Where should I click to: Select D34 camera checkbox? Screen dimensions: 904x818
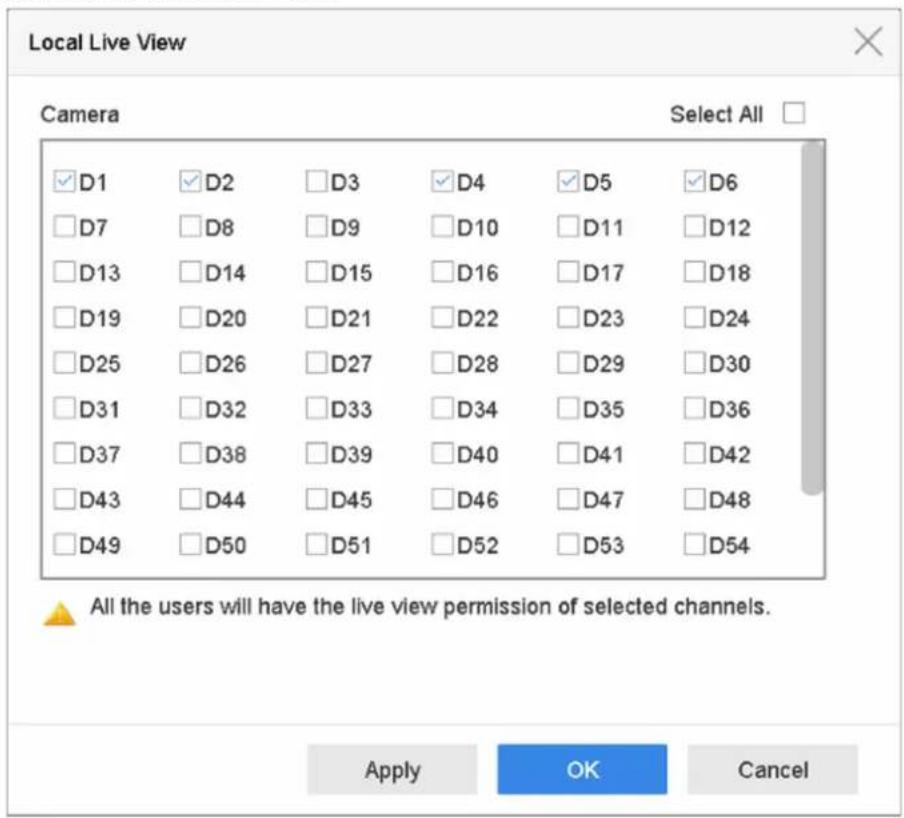point(442,408)
